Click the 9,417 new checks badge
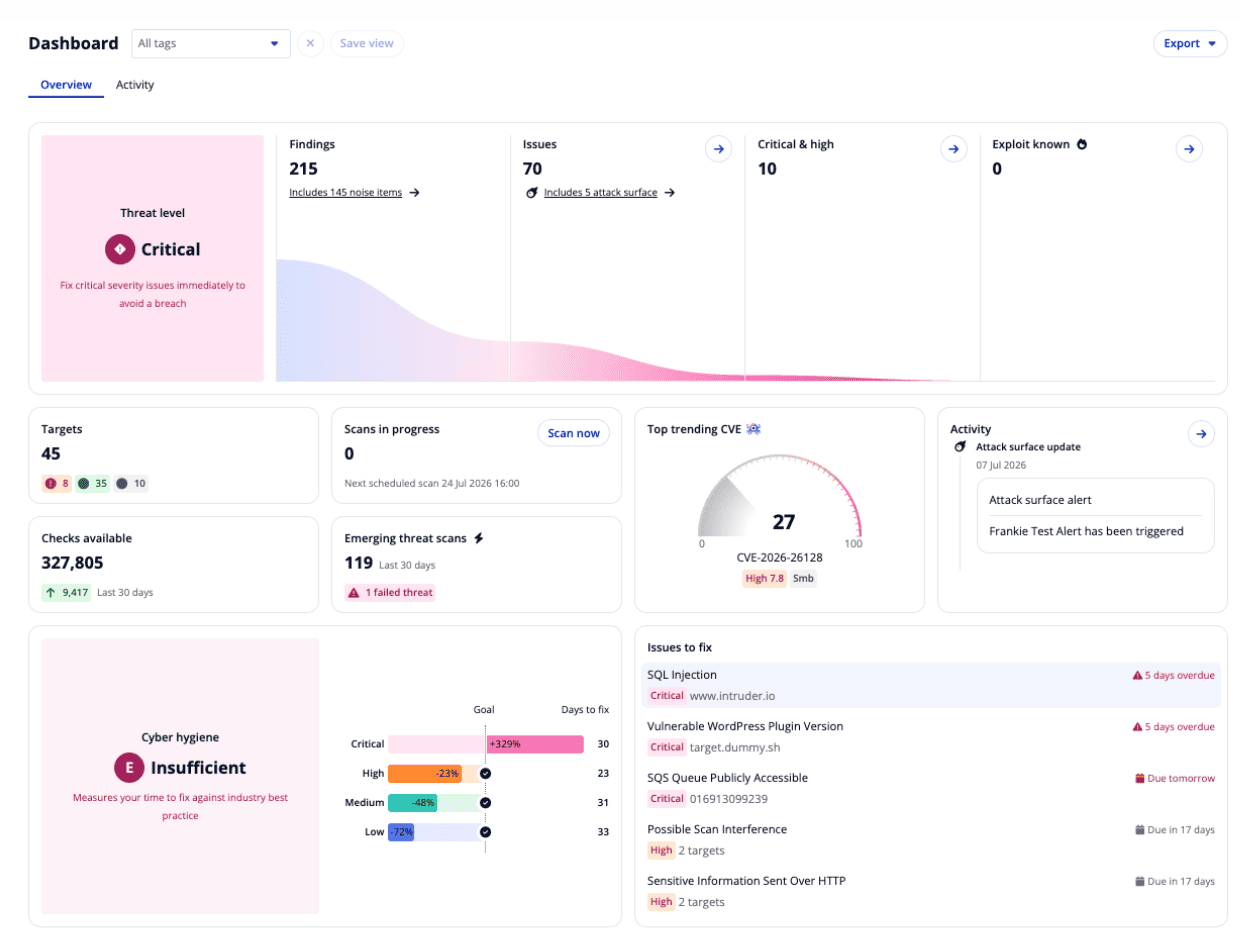This screenshot has height=936, width=1240. [x=67, y=592]
